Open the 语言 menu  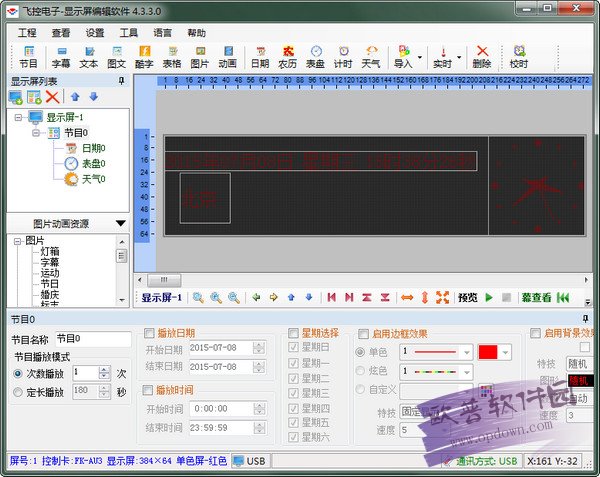click(x=163, y=33)
